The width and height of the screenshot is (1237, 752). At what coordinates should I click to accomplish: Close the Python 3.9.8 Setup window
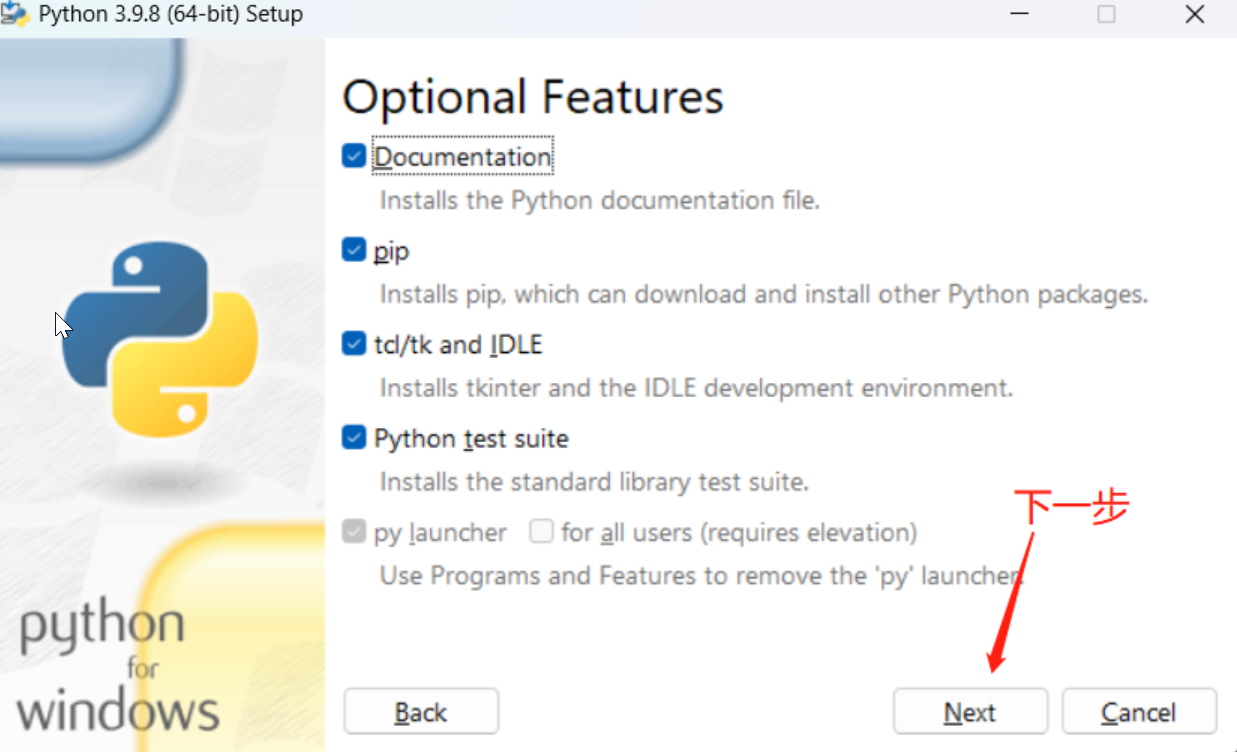1194,14
